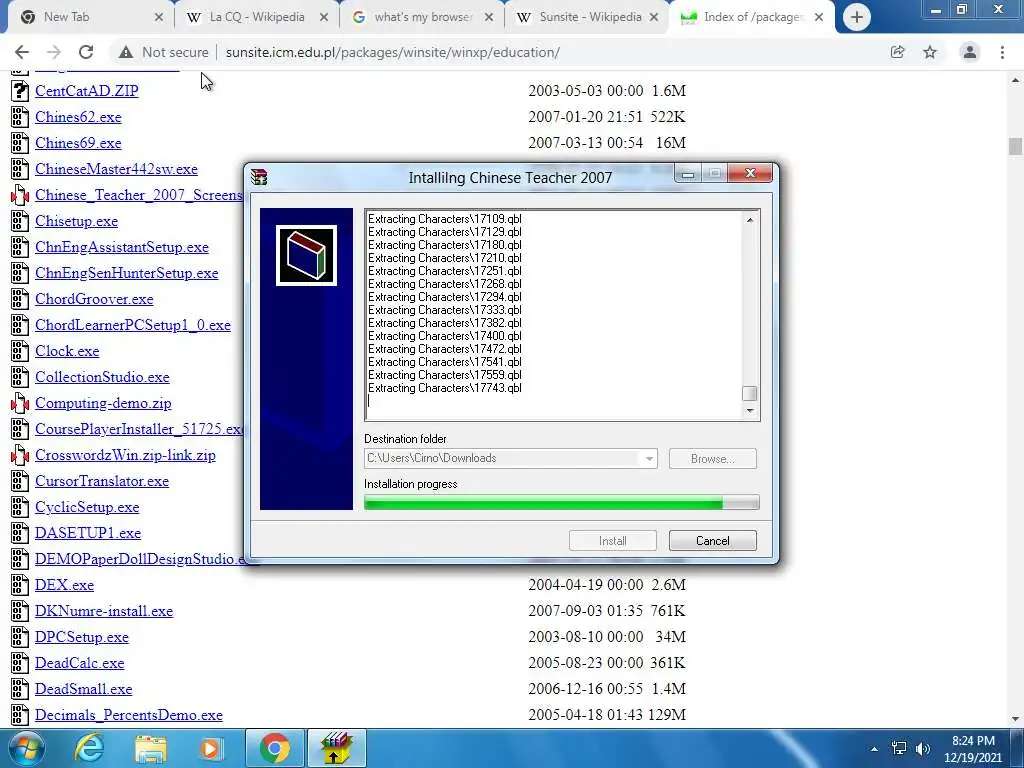Open the Chrome profile avatar
Screen dimensions: 1024x768
click(x=970, y=52)
